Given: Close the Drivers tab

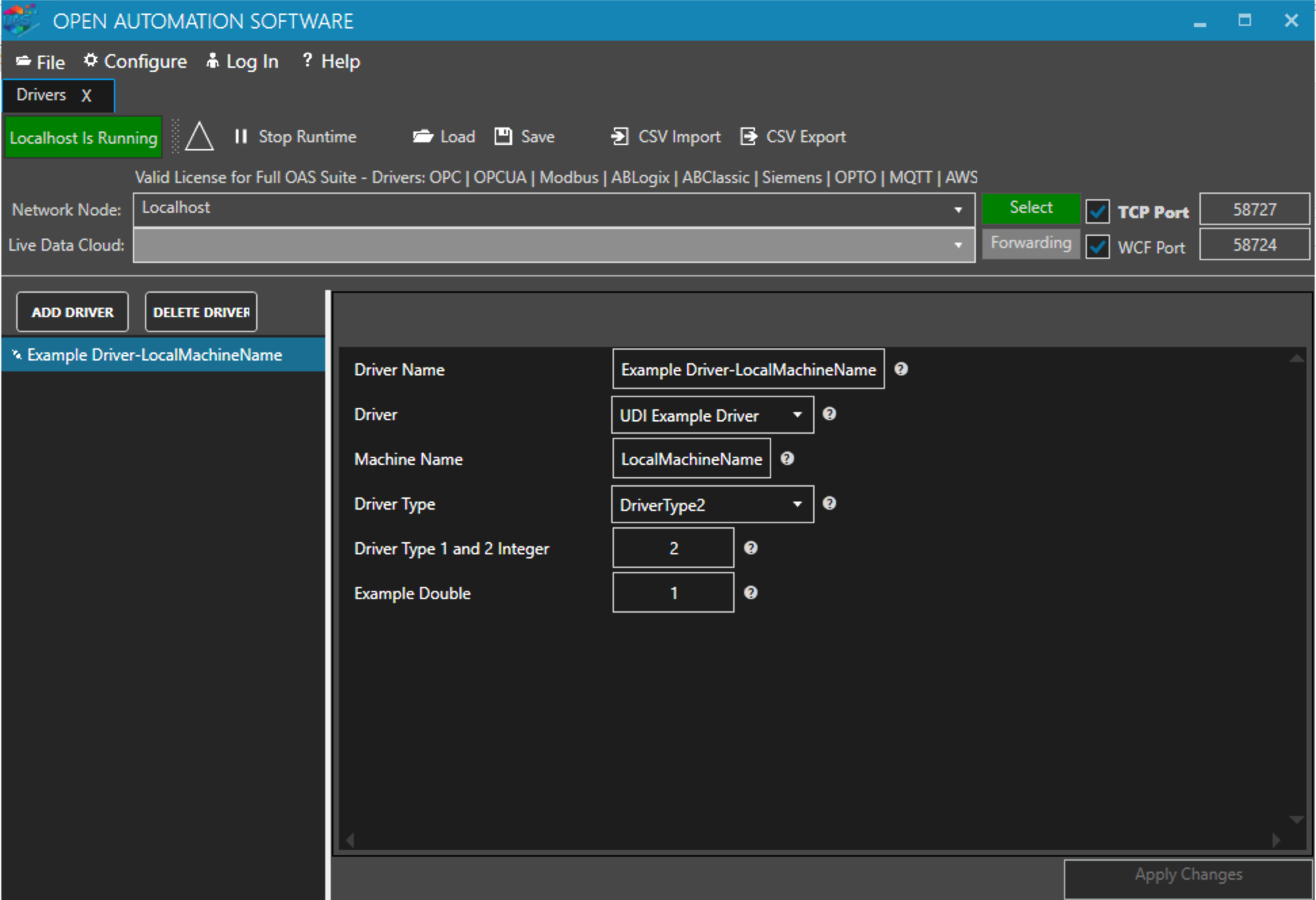Looking at the screenshot, I should tap(86, 96).
